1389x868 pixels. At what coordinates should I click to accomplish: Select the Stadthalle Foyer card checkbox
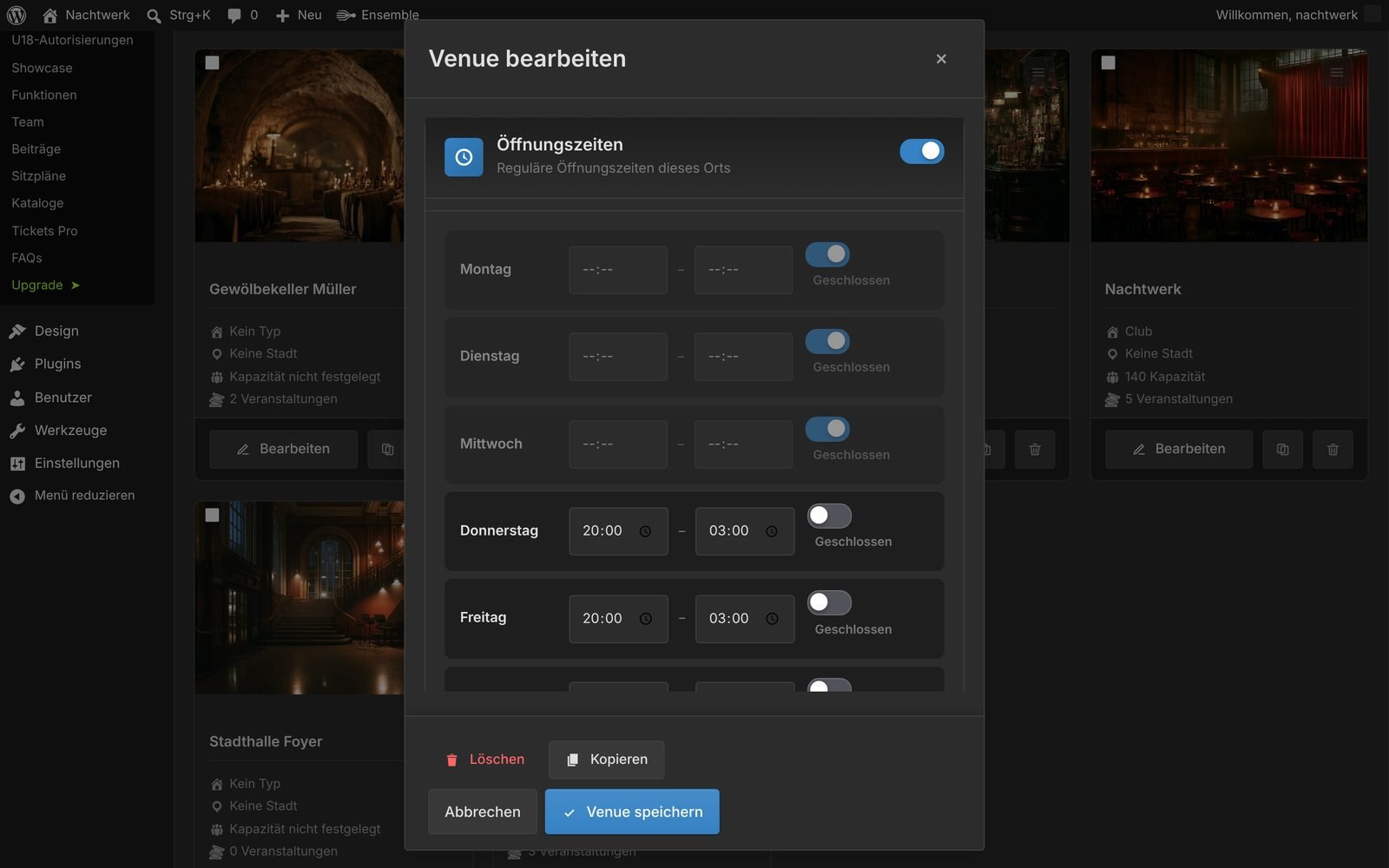coord(212,515)
